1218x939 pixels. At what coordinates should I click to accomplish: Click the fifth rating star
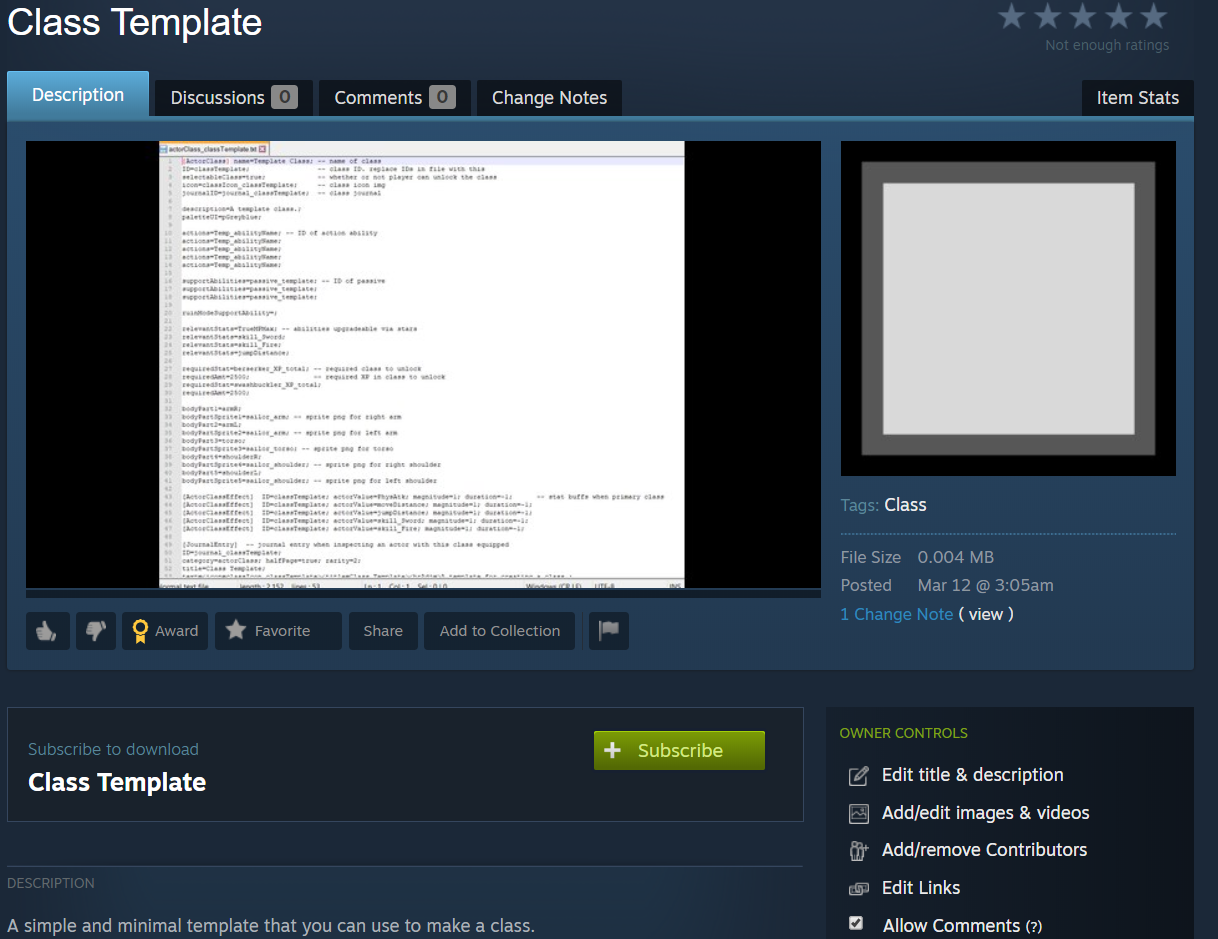[1154, 16]
